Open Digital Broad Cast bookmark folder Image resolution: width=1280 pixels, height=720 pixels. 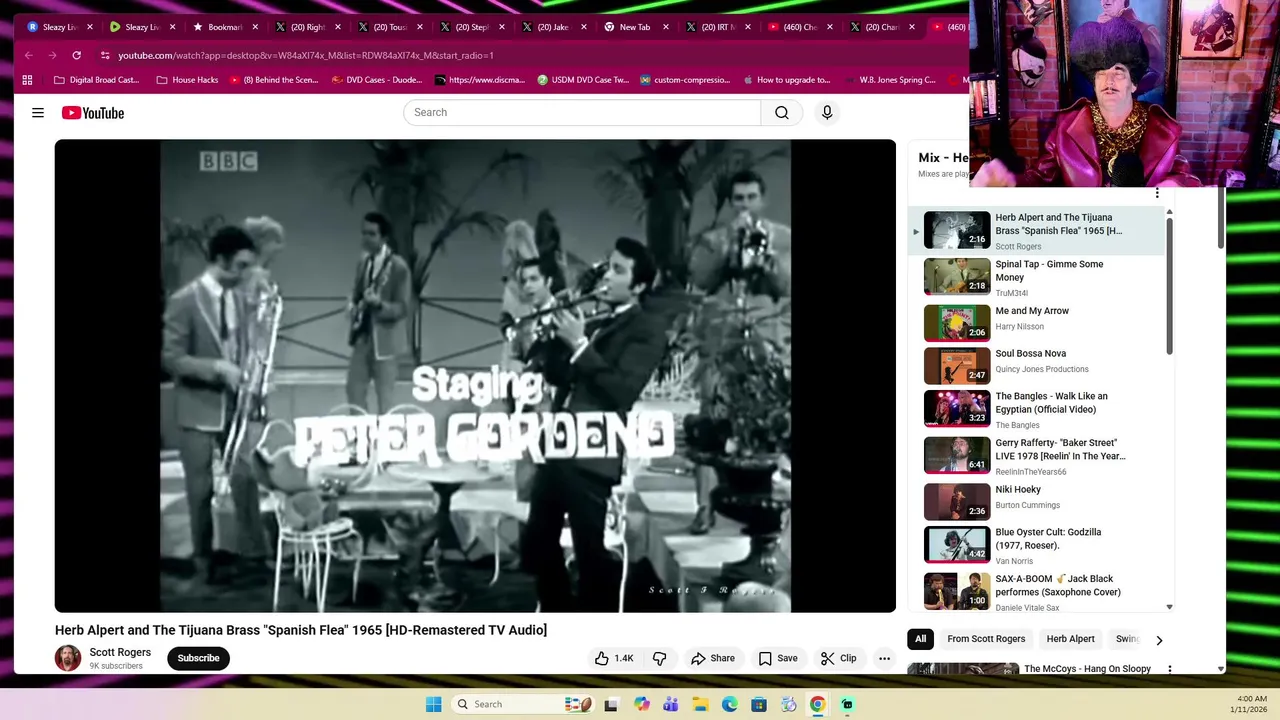click(x=97, y=80)
